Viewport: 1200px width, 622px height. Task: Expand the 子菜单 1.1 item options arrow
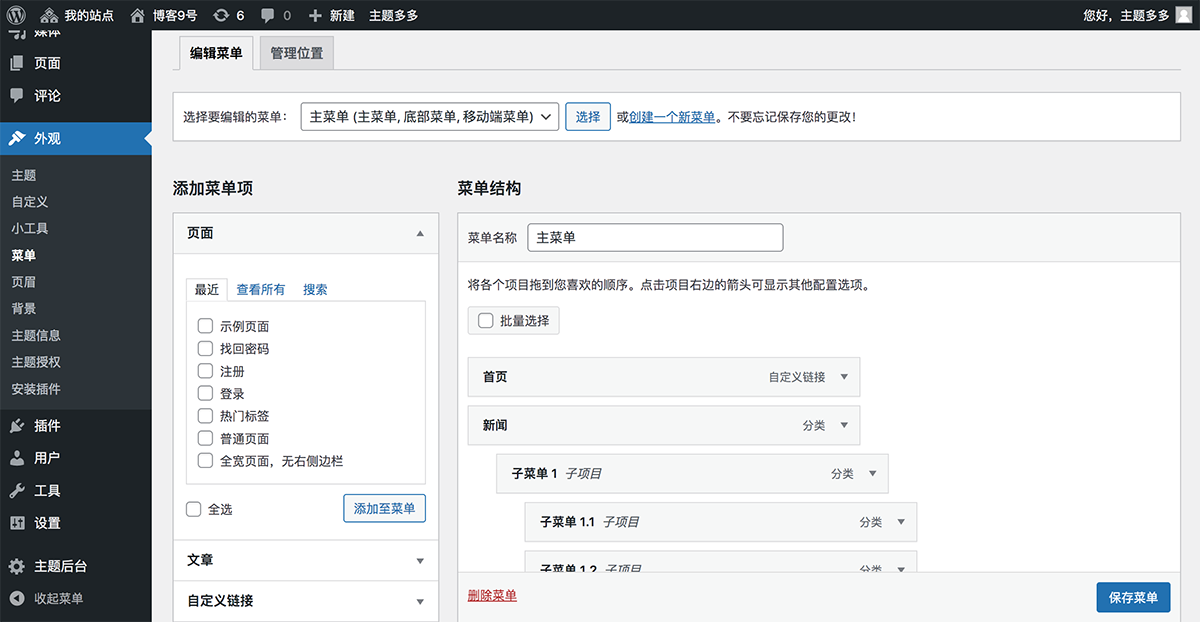[x=901, y=522]
